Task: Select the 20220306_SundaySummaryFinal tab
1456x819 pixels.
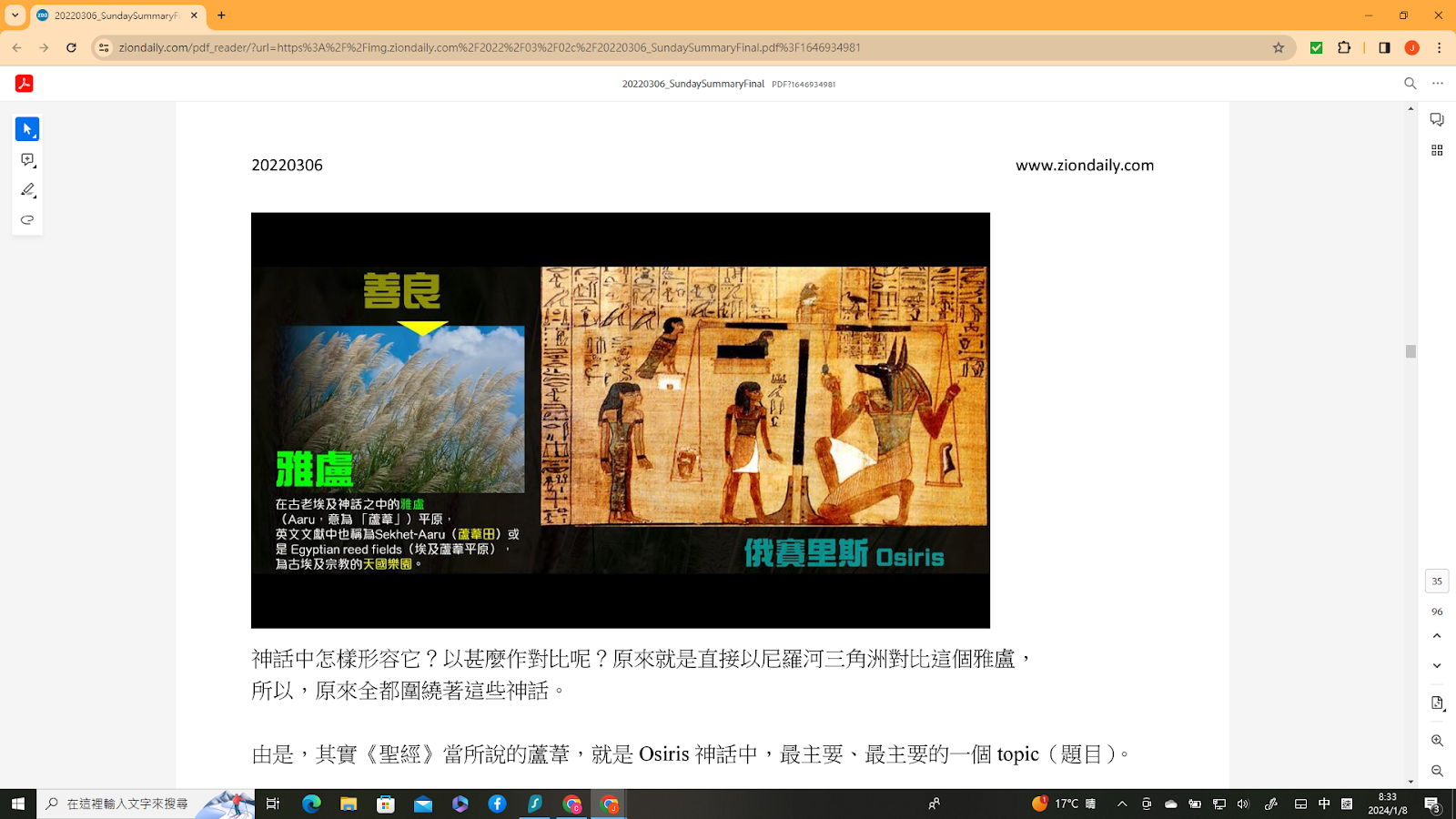Action: pos(116,15)
